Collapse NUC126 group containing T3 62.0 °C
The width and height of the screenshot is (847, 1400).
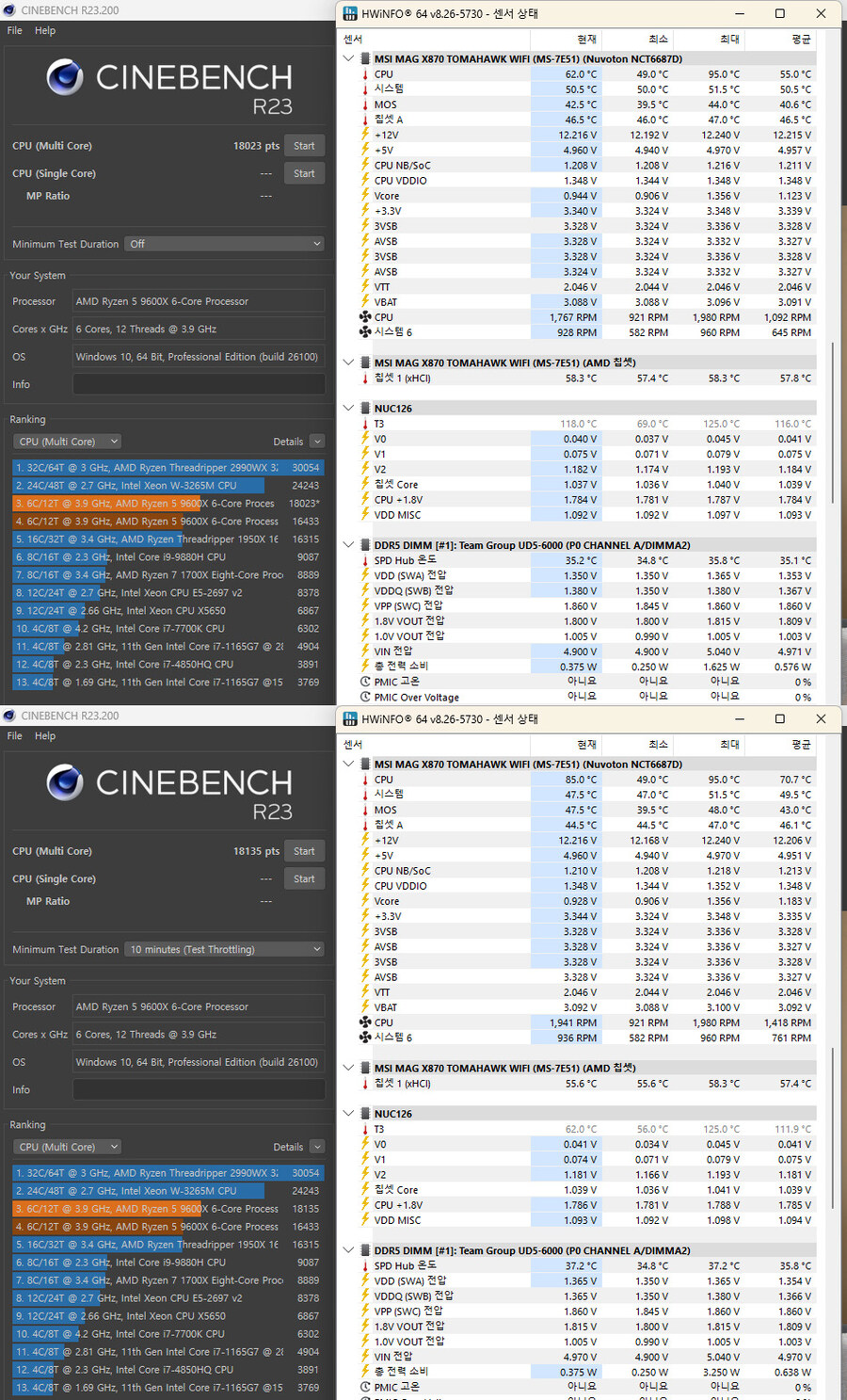[x=349, y=1113]
